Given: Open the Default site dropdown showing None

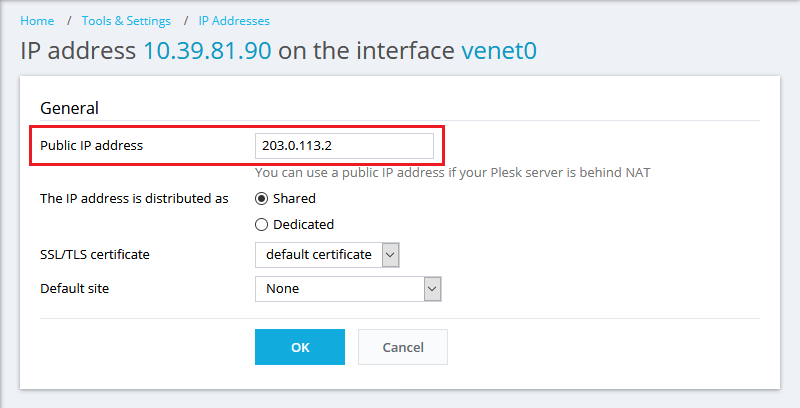Looking at the screenshot, I should (x=348, y=289).
